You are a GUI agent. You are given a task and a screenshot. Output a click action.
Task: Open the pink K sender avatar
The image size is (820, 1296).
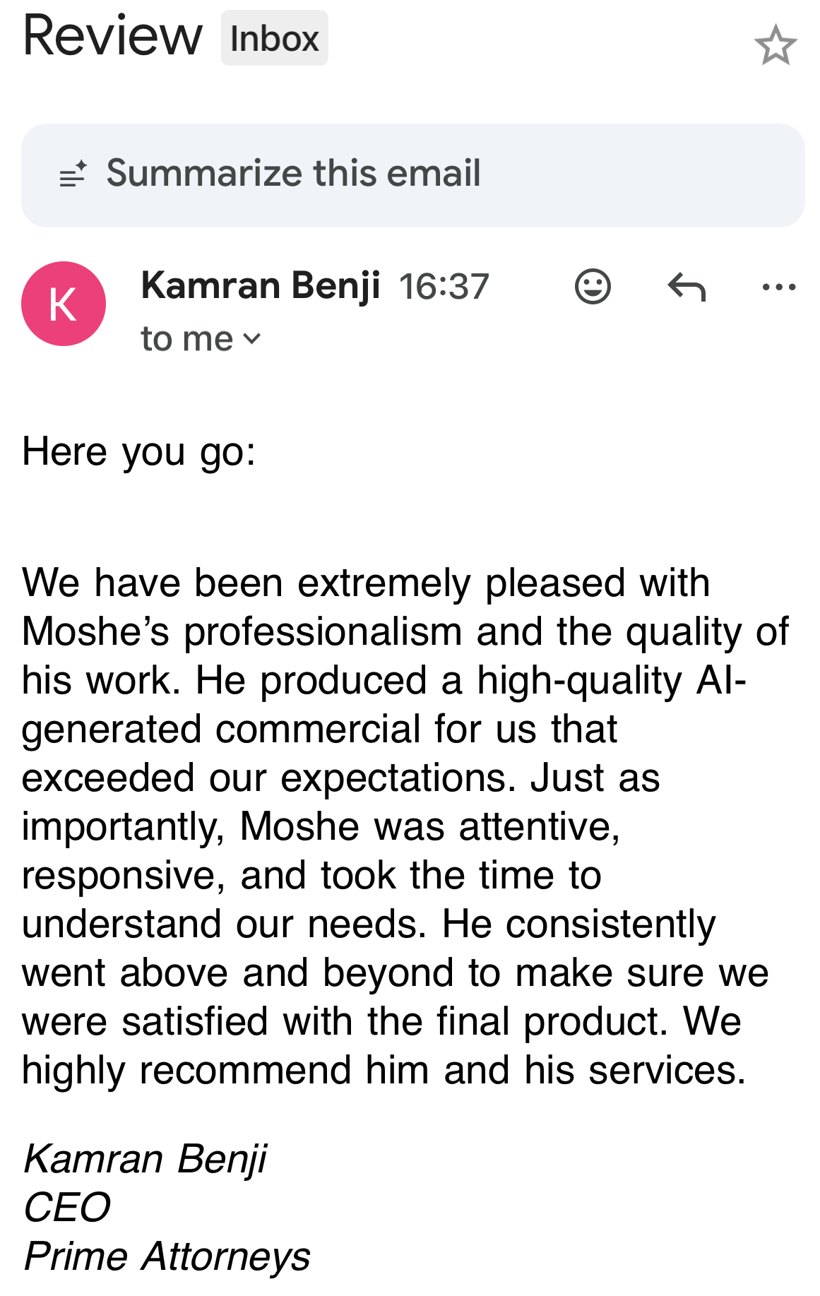click(x=63, y=304)
